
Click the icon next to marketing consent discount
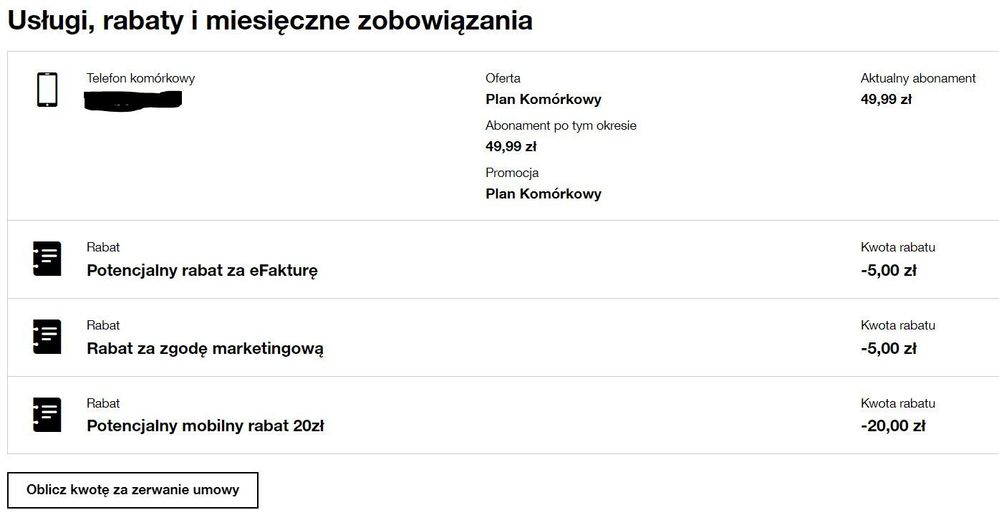47,336
